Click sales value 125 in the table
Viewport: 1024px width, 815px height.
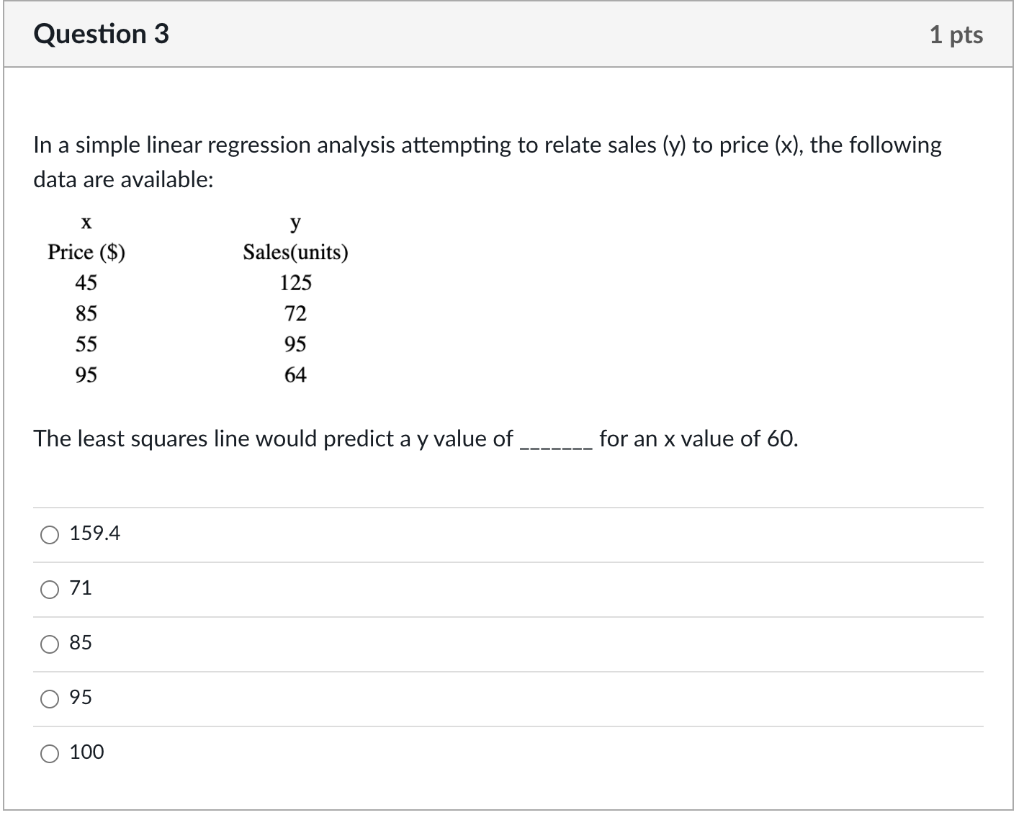(295, 284)
